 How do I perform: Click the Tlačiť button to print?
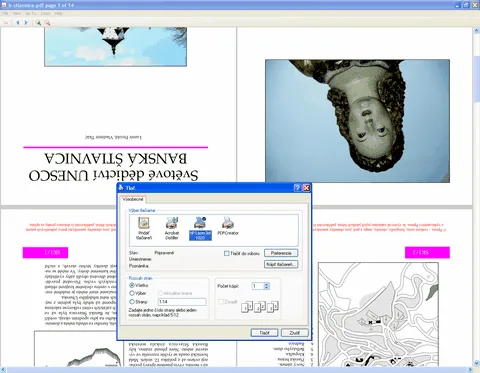[264, 333]
